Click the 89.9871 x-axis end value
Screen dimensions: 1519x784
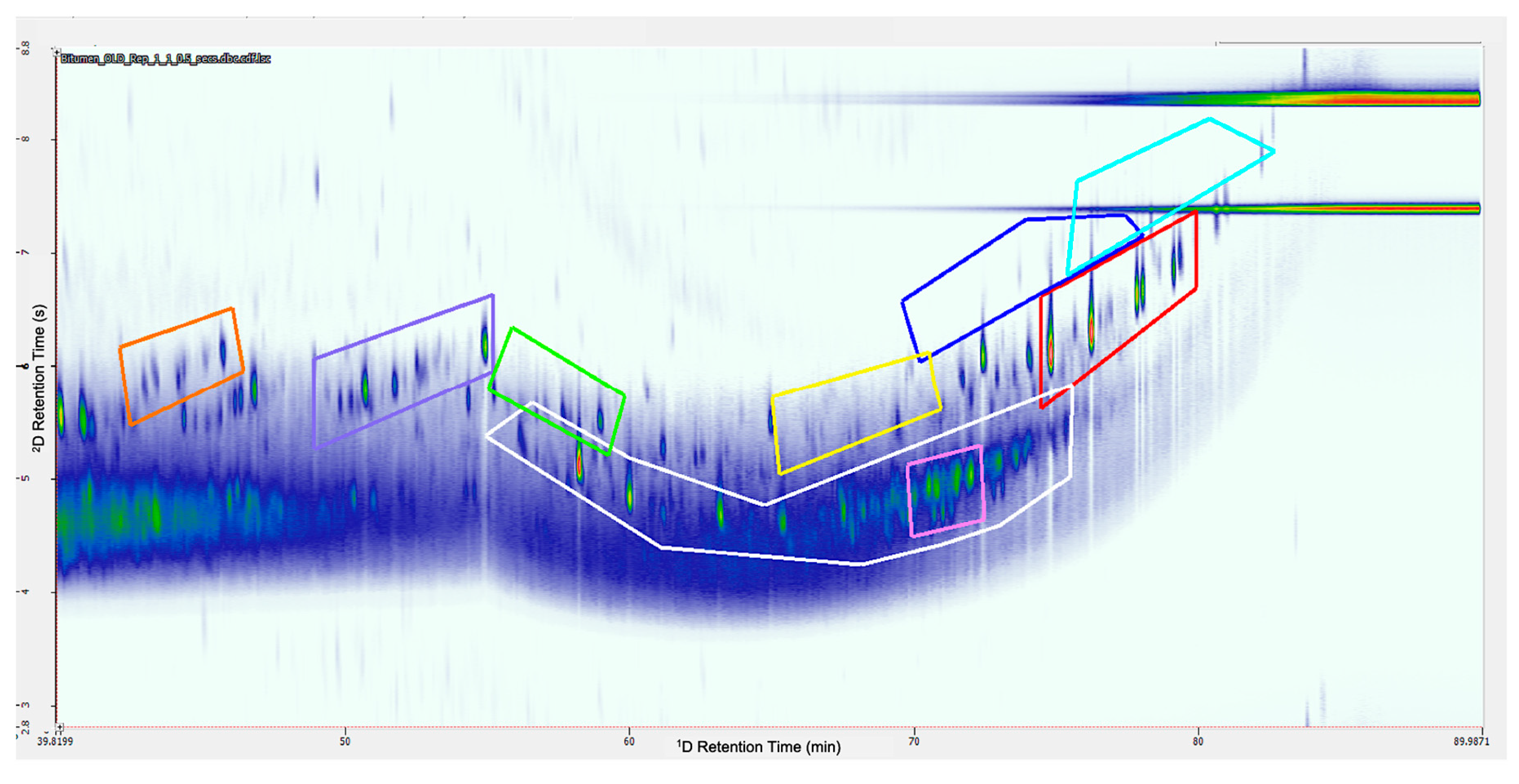[x=1471, y=741]
